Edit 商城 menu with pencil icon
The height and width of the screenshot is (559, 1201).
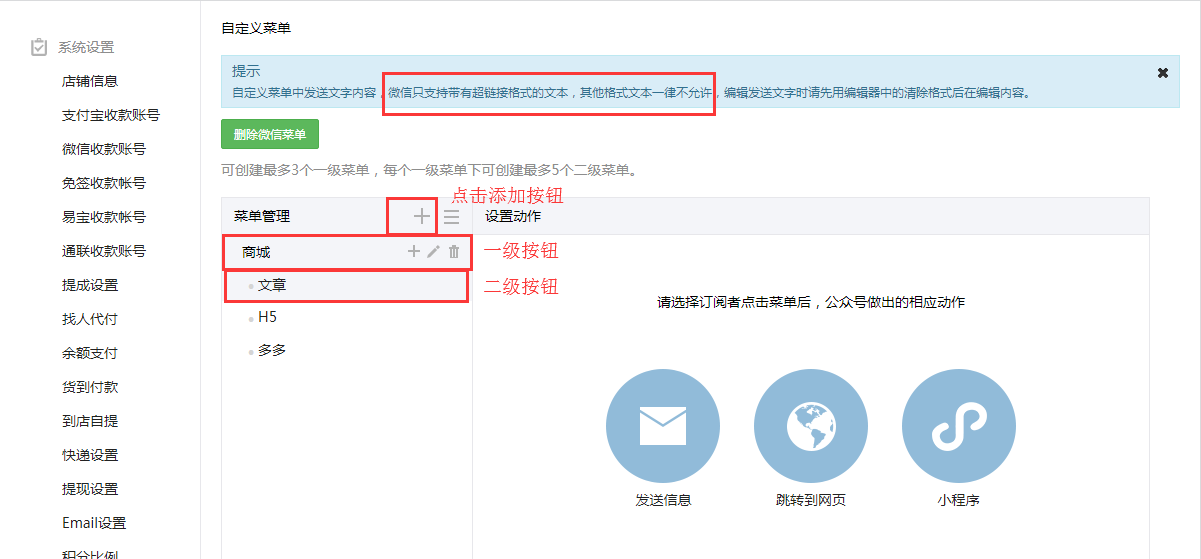click(x=433, y=252)
